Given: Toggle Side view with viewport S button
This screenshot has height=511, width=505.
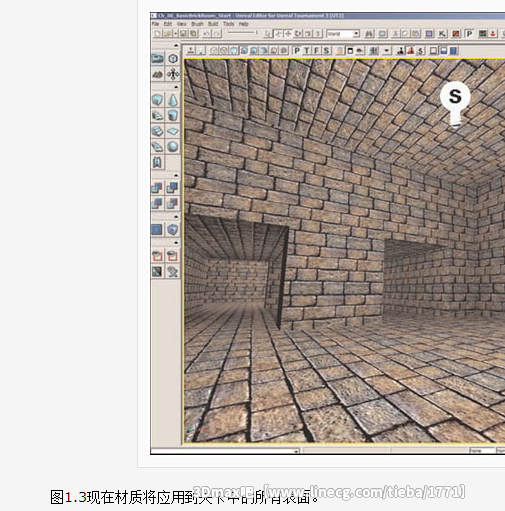Looking at the screenshot, I should (326, 51).
